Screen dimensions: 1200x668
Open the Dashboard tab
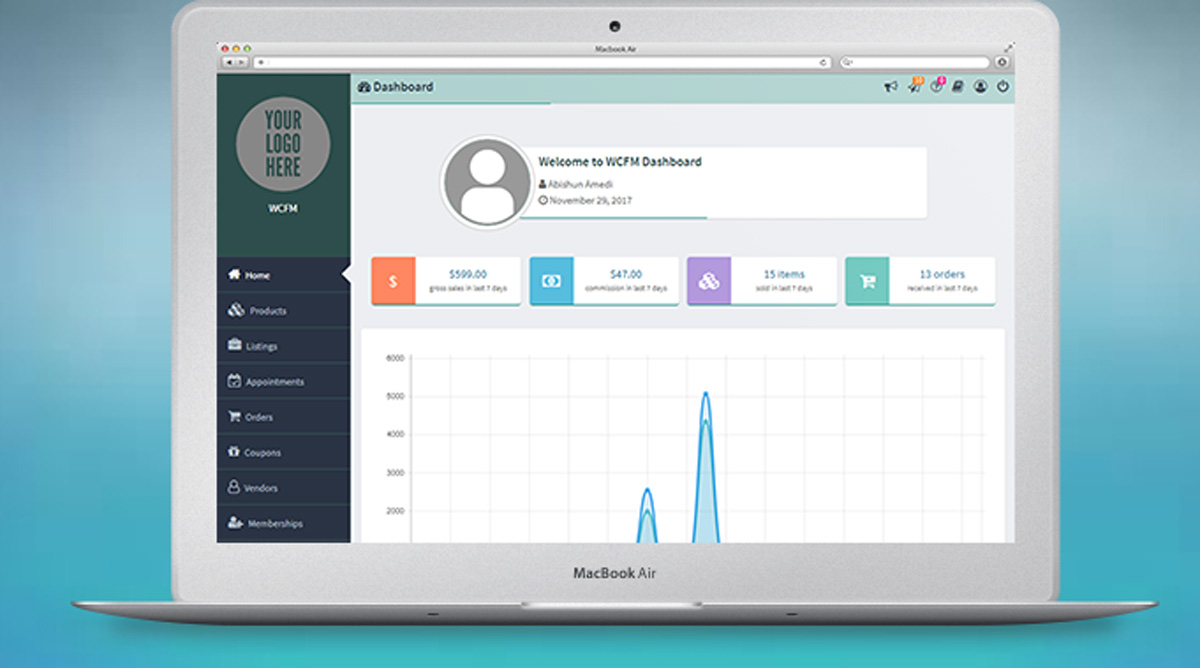coord(397,87)
